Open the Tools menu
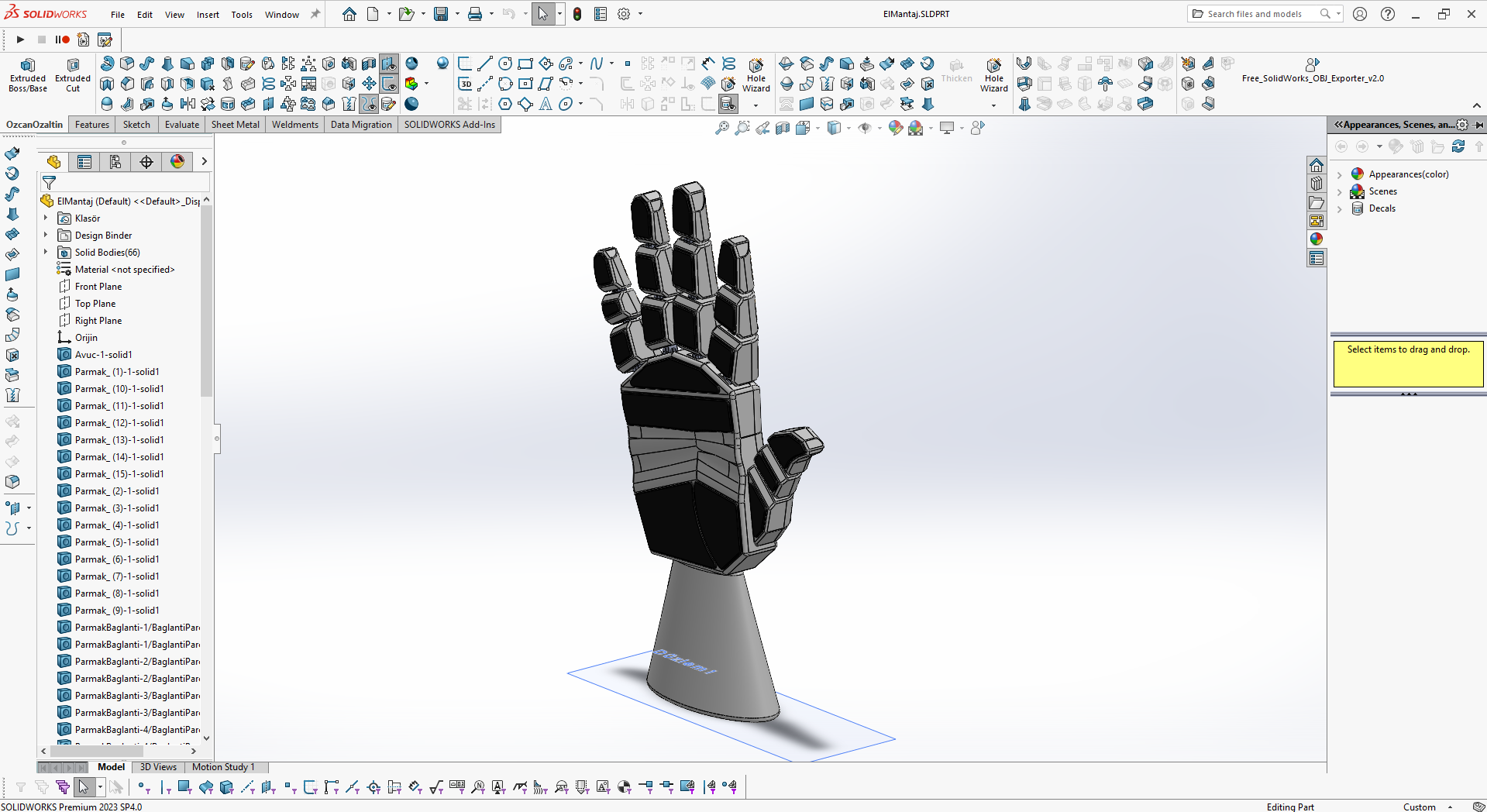The height and width of the screenshot is (812, 1487). (x=242, y=15)
